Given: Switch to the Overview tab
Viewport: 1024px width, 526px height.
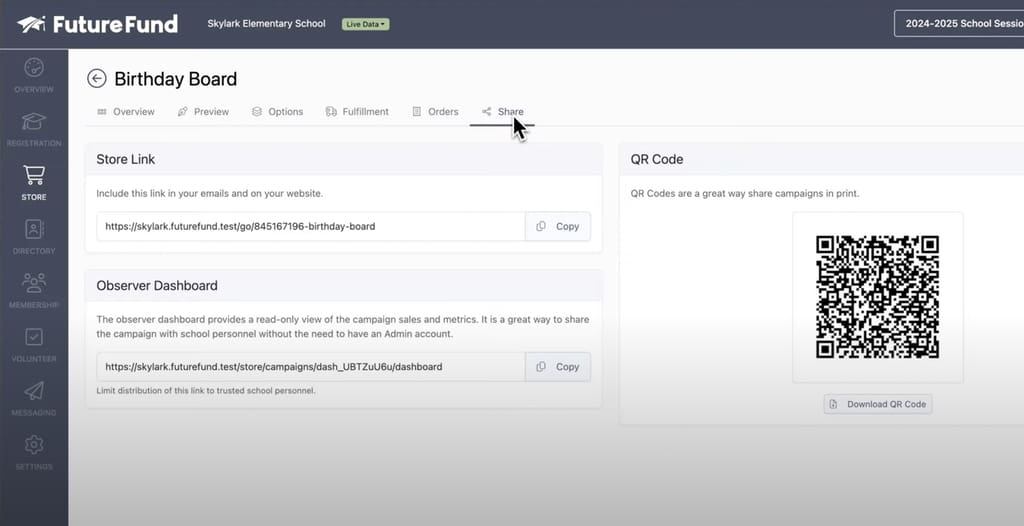Looking at the screenshot, I should point(126,112).
